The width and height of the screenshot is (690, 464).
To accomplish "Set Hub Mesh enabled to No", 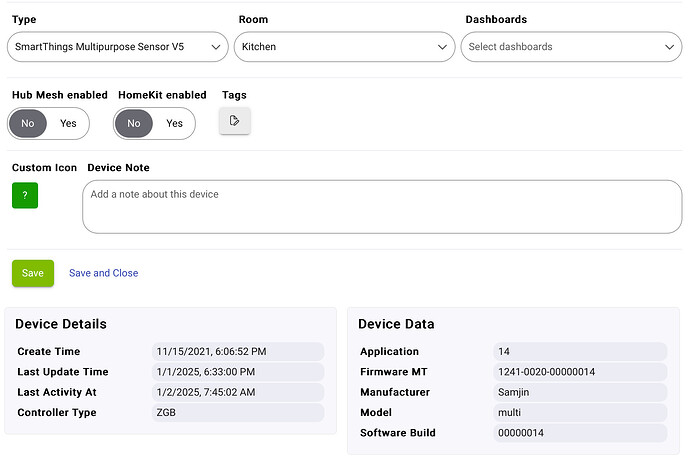I will tap(28, 123).
